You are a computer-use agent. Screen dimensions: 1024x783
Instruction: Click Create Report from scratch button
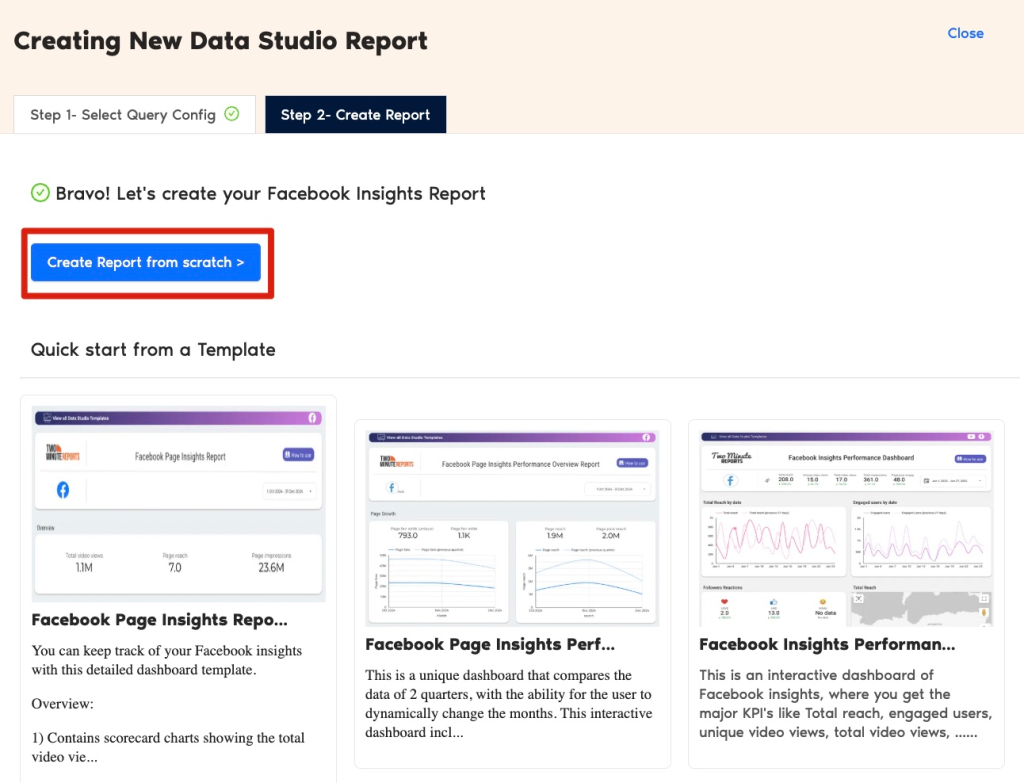coord(146,263)
